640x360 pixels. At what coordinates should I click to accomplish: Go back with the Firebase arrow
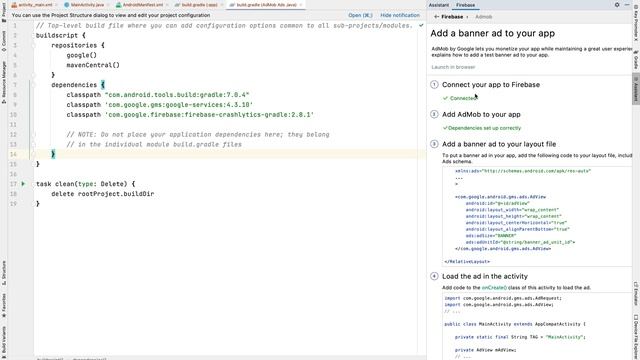click(x=436, y=17)
